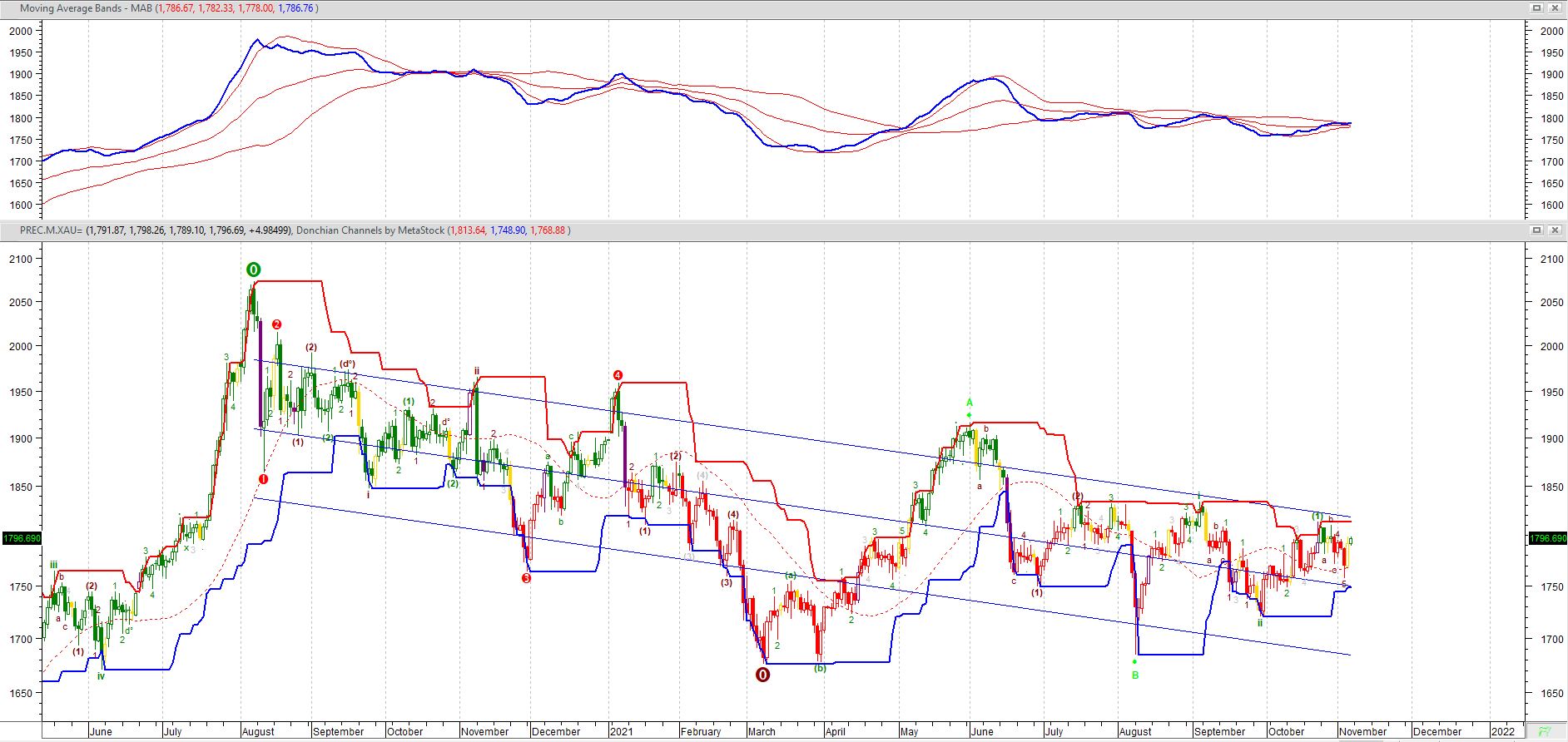Maximize the PREC.M.XAU price pane

(x=1537, y=230)
